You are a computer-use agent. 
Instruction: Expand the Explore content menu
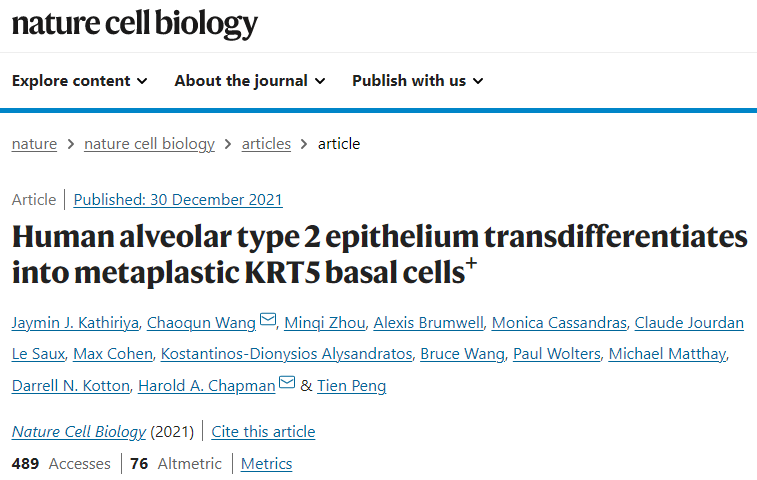click(80, 81)
